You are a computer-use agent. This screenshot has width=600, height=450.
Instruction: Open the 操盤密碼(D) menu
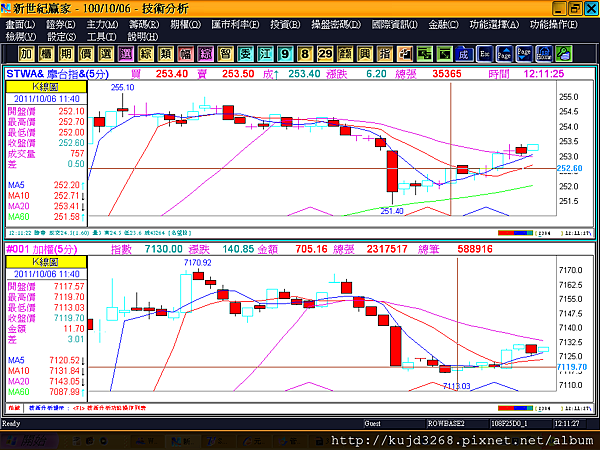coord(336,25)
